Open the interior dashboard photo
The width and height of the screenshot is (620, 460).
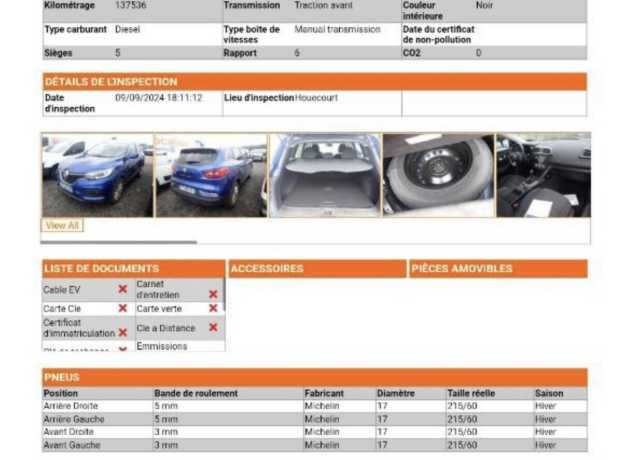tap(544, 175)
